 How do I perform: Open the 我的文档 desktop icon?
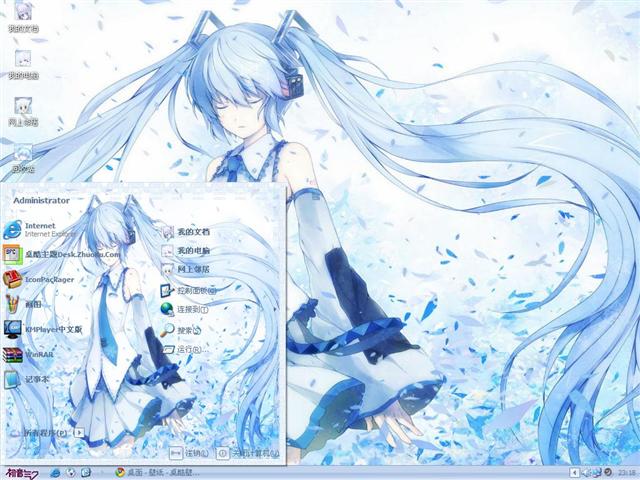tap(23, 16)
